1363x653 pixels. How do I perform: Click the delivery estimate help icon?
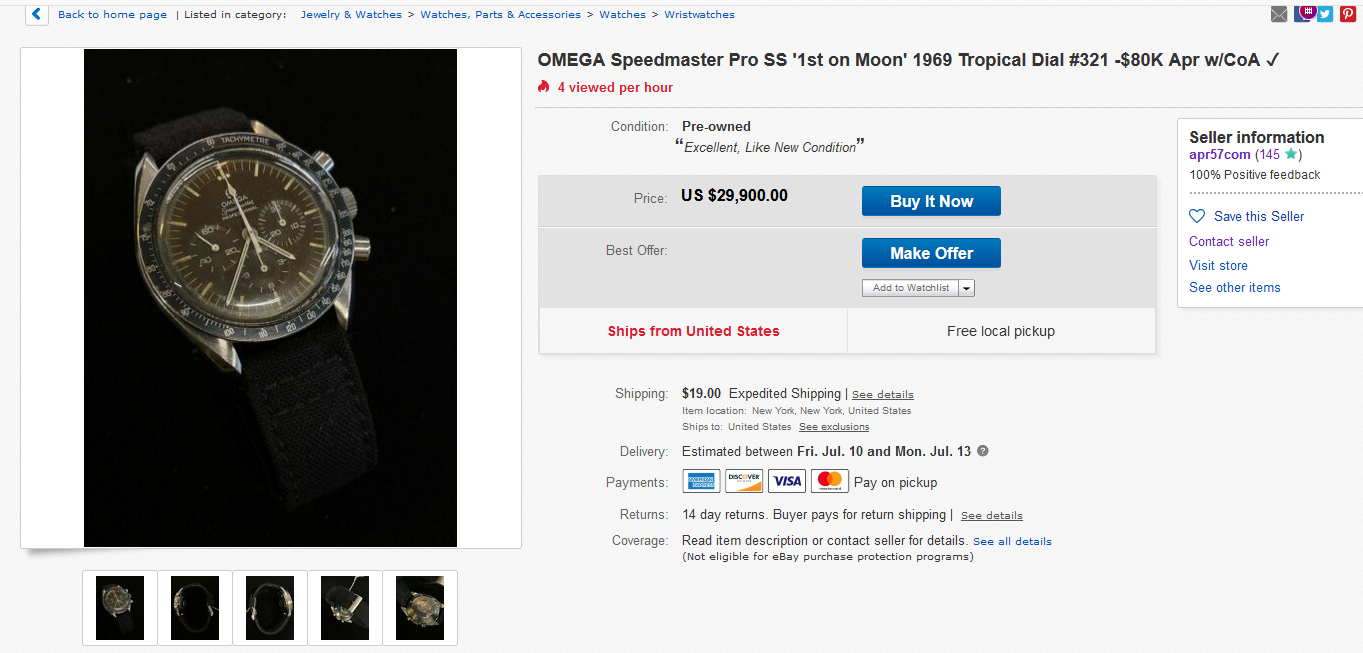(982, 451)
